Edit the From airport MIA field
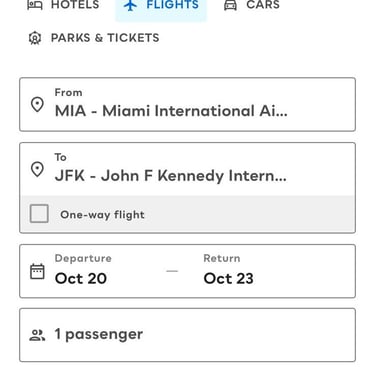 coord(187,104)
